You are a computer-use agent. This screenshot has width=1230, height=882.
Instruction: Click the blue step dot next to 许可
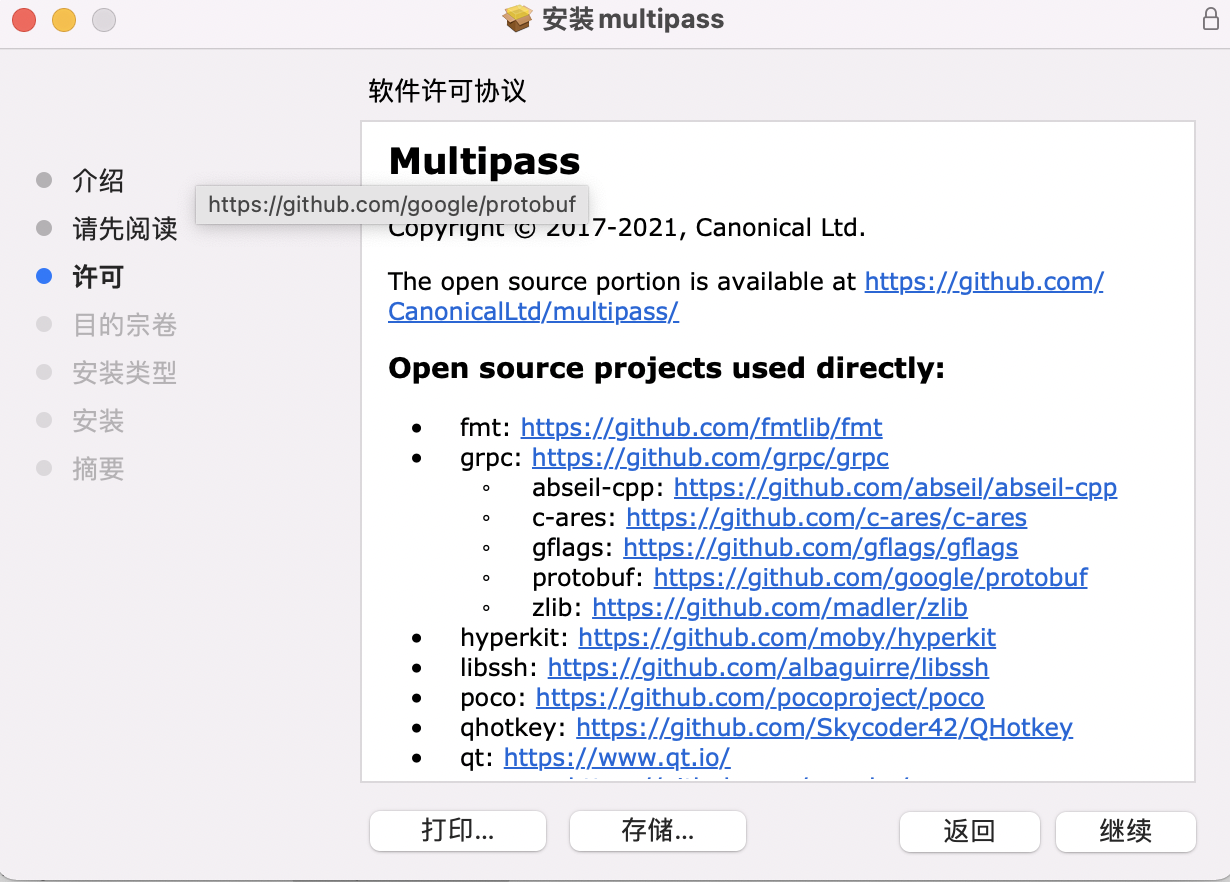tap(44, 276)
